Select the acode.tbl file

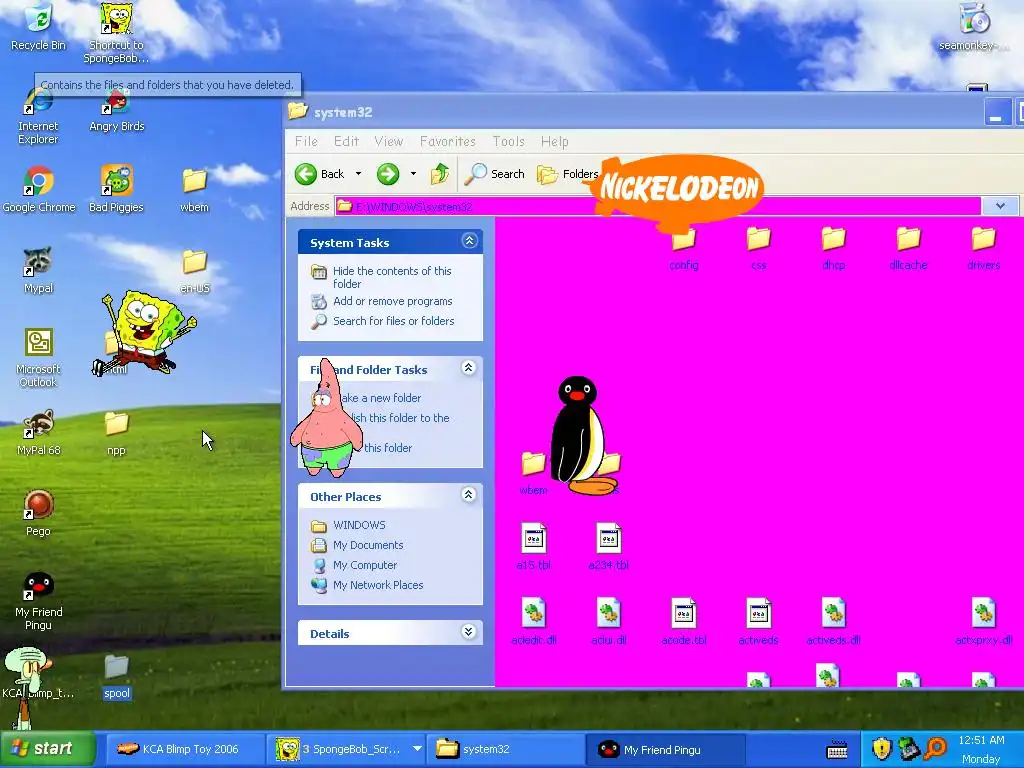(x=684, y=622)
